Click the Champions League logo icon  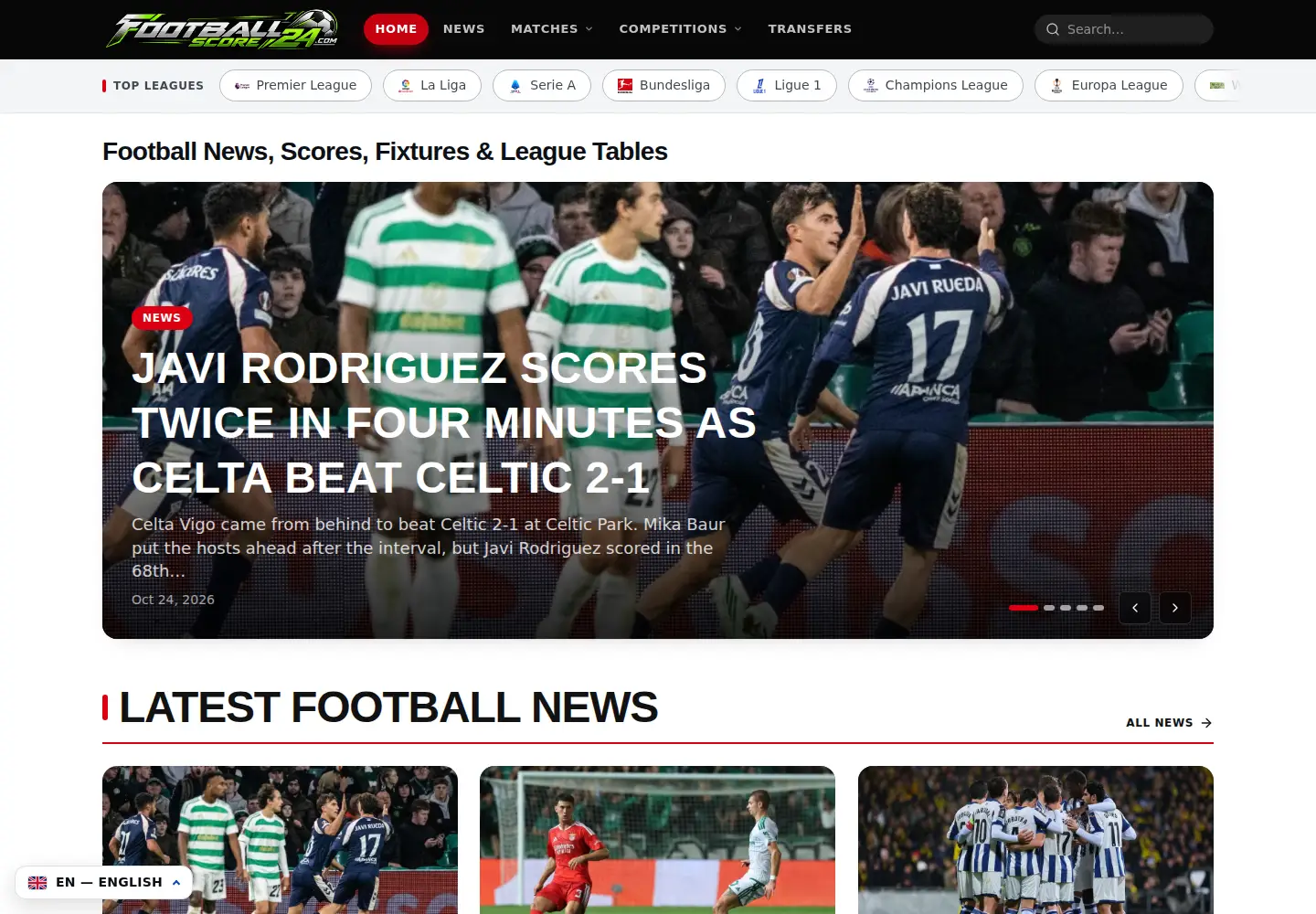[871, 86]
